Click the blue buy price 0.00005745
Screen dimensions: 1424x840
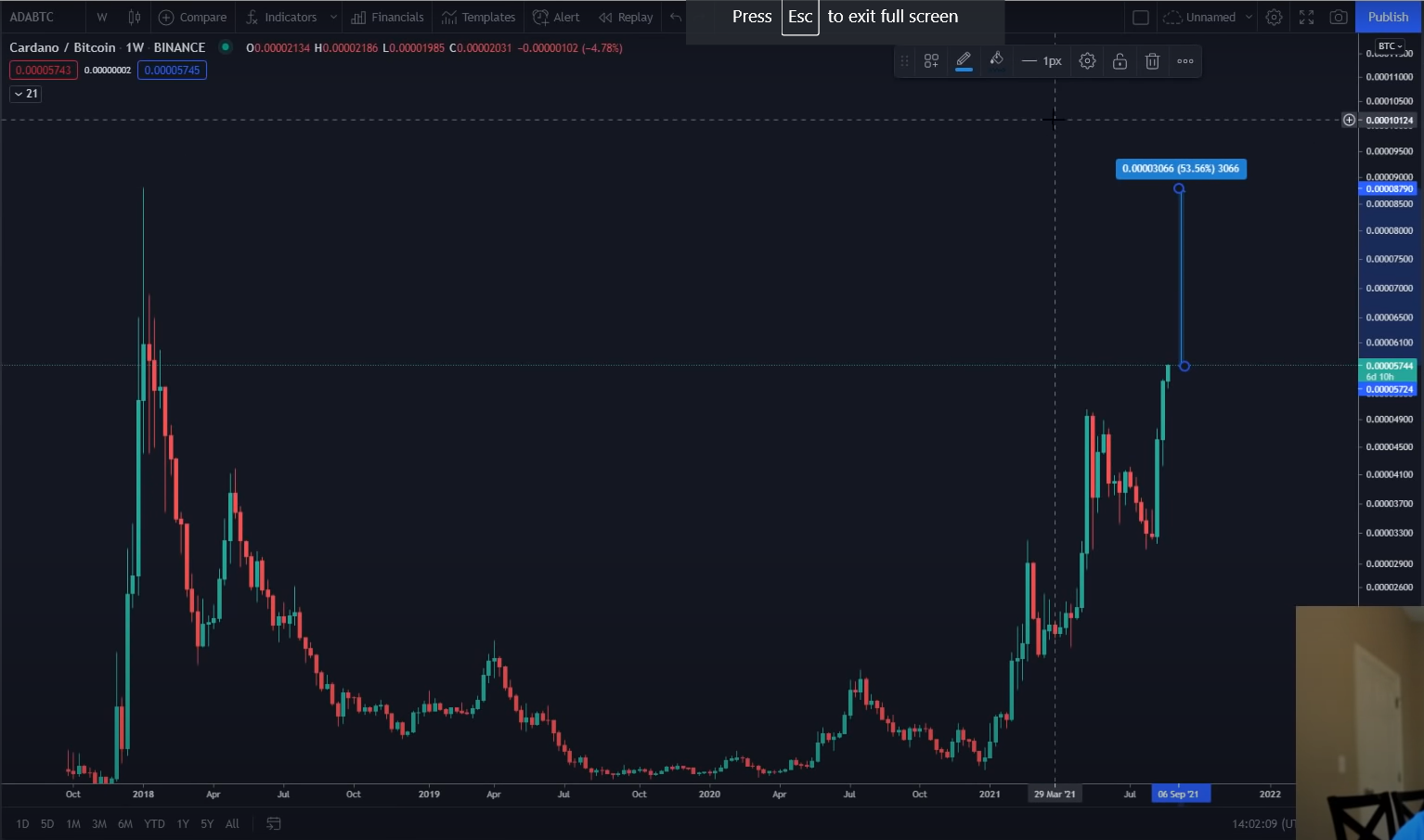172,71
